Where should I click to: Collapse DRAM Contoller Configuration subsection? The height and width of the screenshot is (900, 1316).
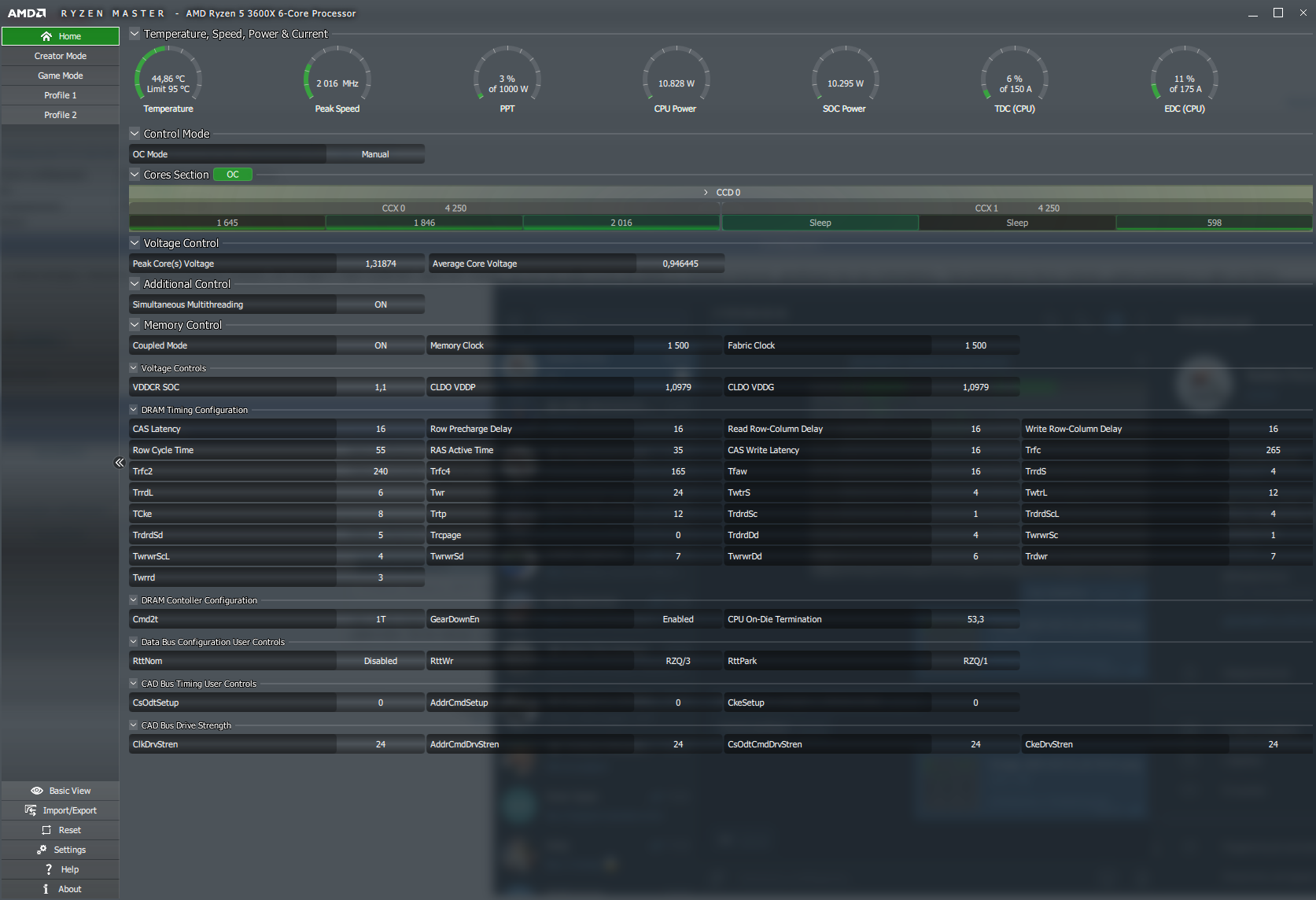(134, 600)
